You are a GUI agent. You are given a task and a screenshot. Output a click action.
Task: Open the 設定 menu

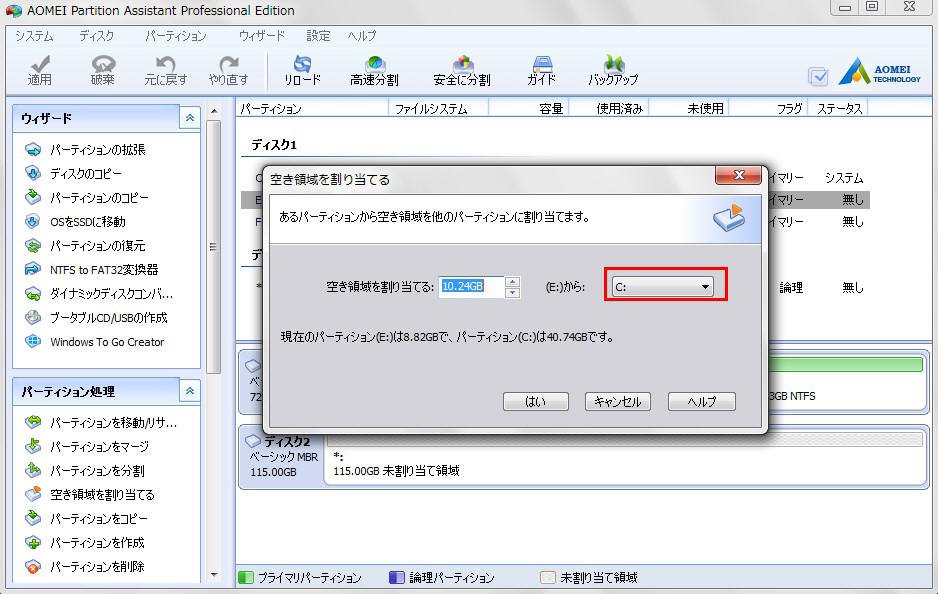point(318,36)
